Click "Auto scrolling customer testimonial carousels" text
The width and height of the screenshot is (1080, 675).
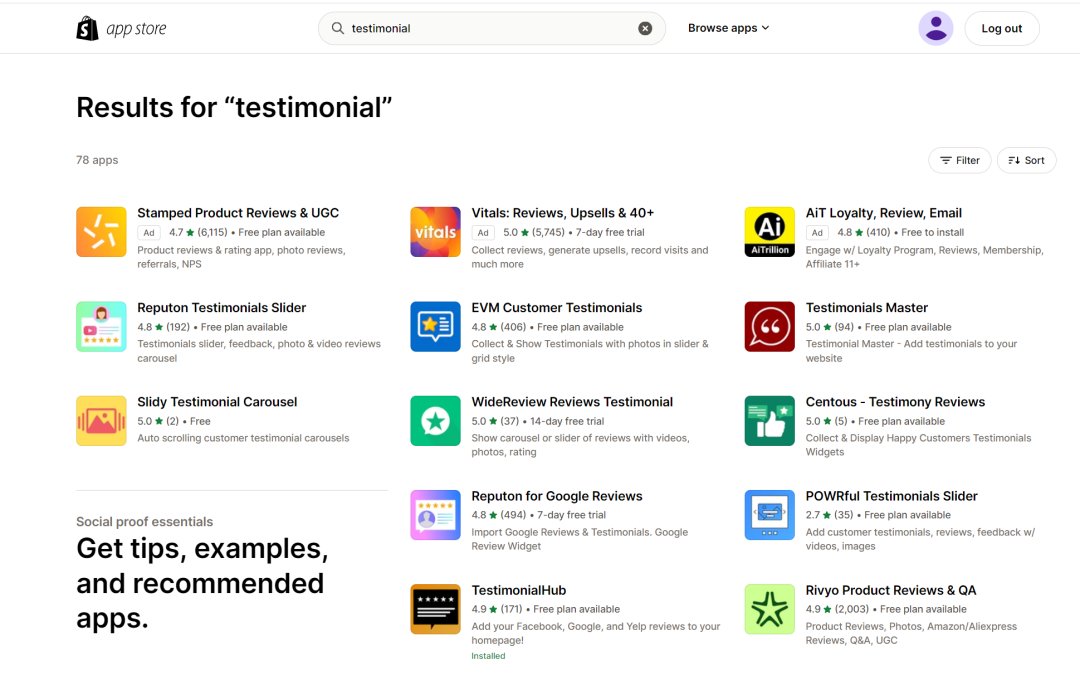[243, 438]
